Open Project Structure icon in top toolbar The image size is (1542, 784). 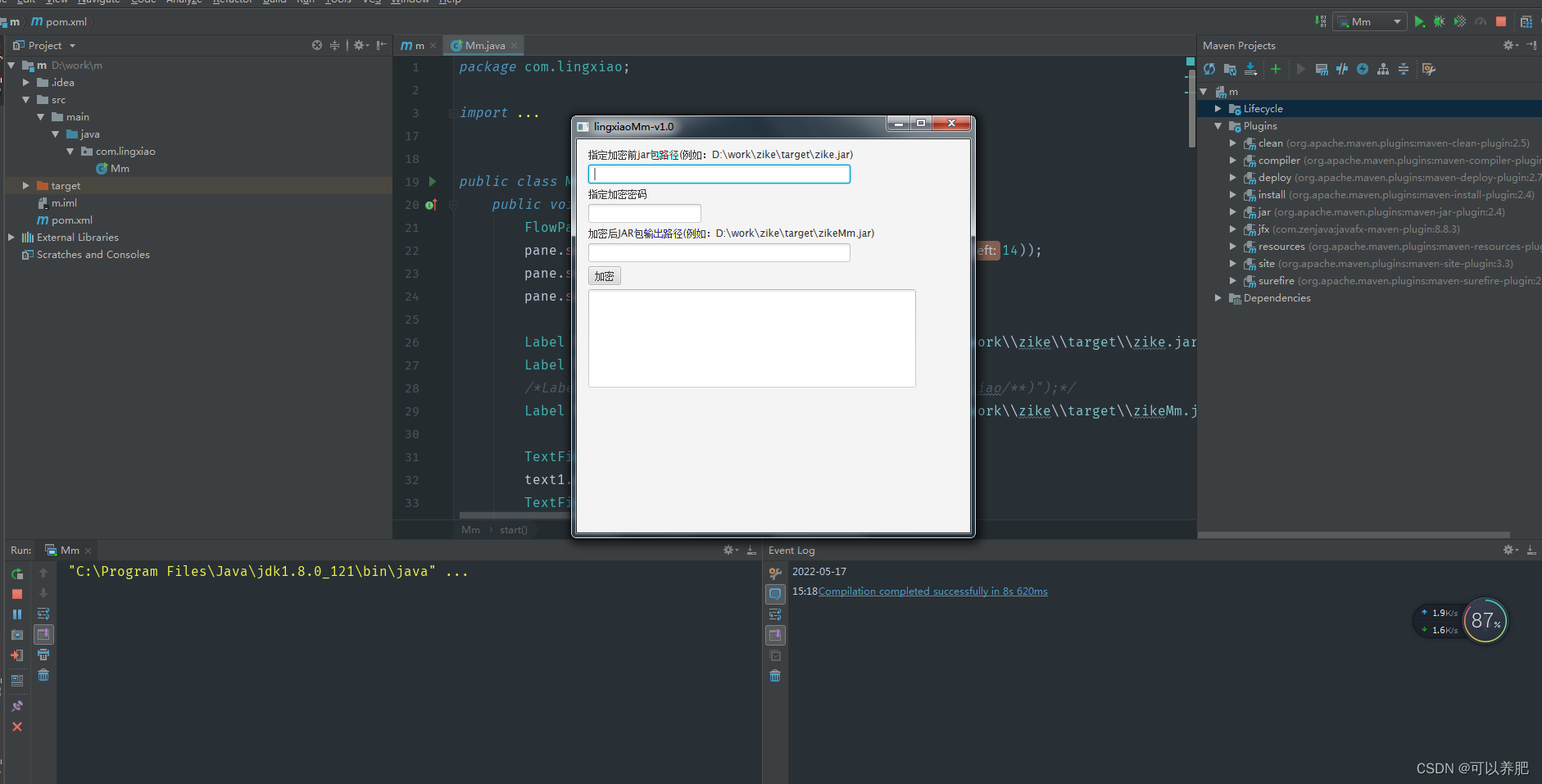(x=1526, y=21)
